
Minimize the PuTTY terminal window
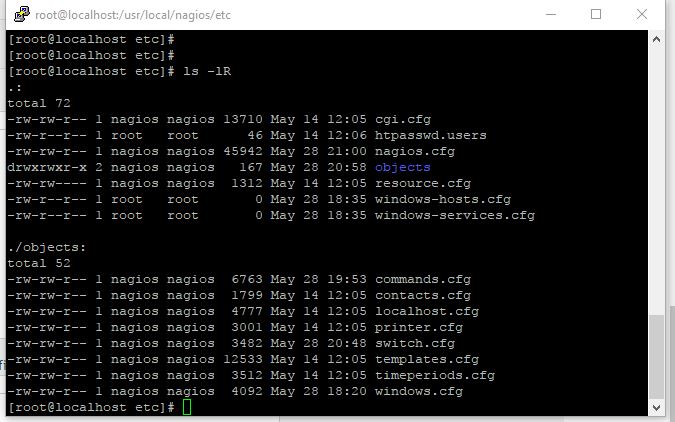(x=550, y=14)
